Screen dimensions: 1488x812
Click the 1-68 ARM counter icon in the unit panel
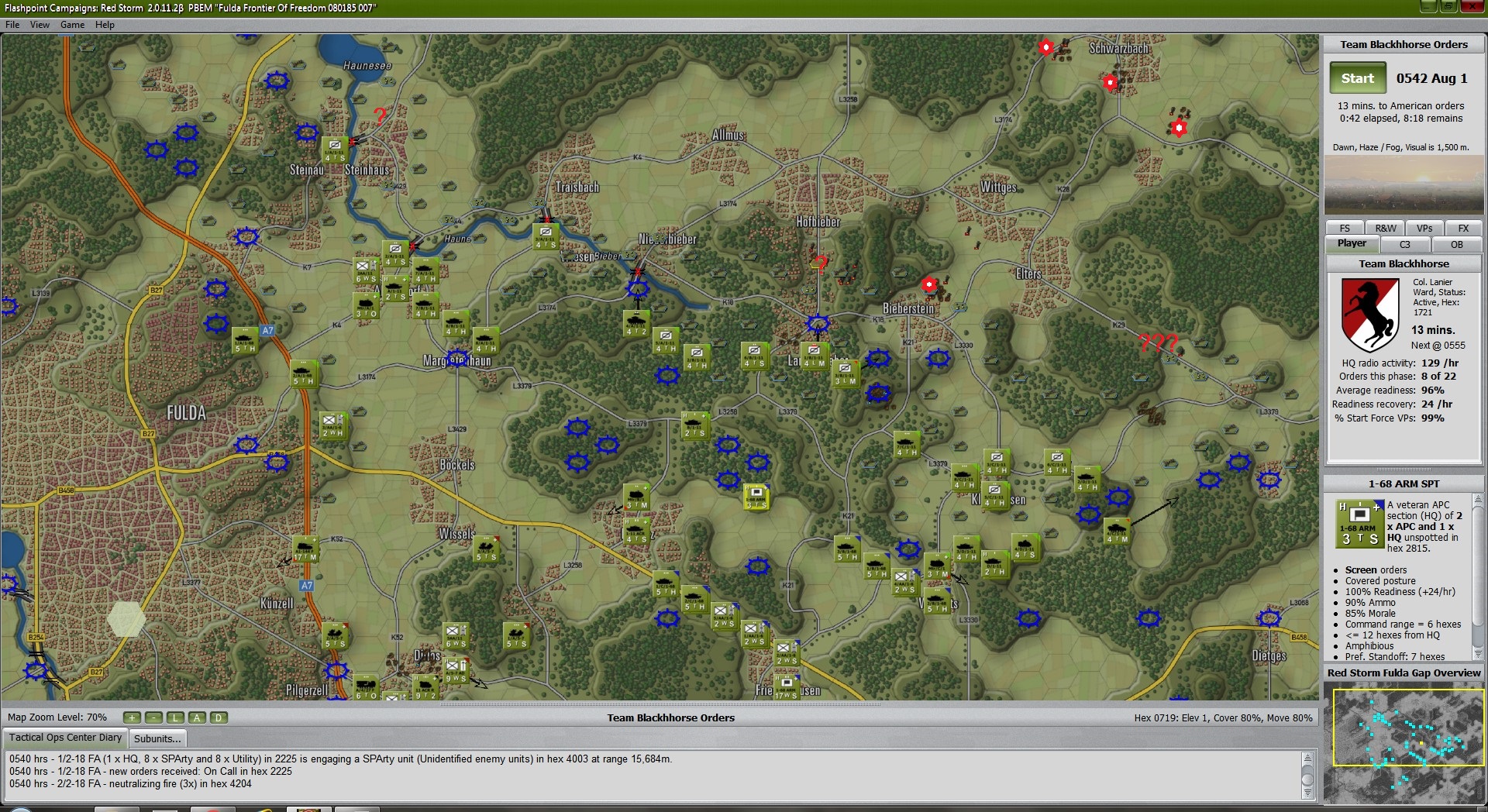point(1359,523)
